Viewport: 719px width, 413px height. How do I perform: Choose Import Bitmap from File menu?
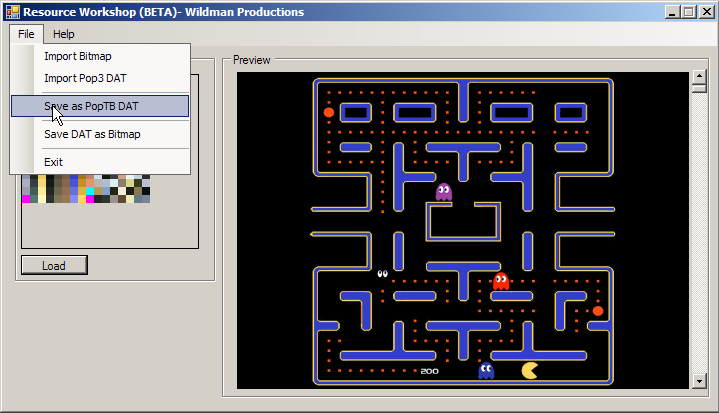coord(100,56)
